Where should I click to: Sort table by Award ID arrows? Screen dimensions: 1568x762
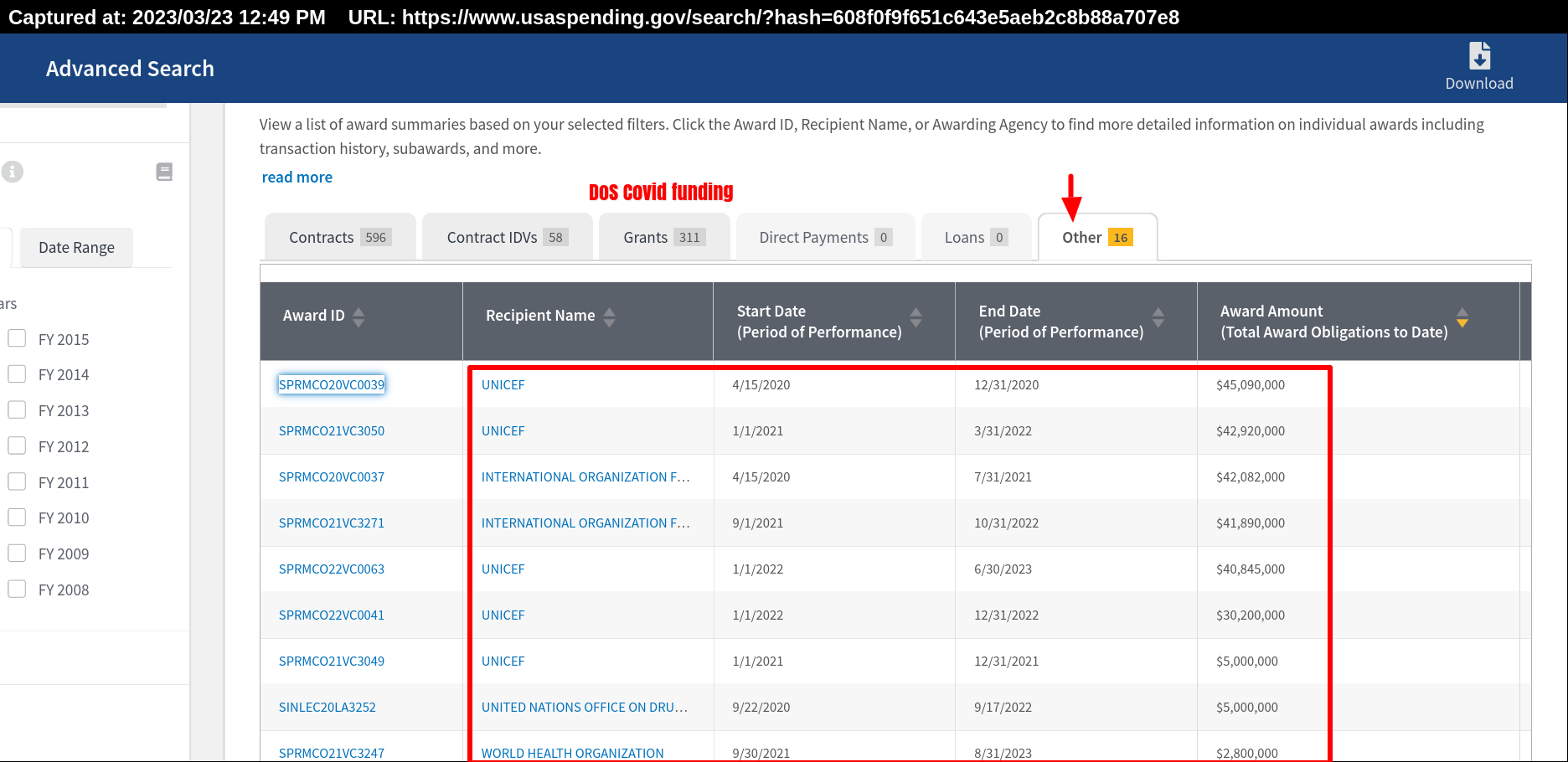tap(358, 317)
